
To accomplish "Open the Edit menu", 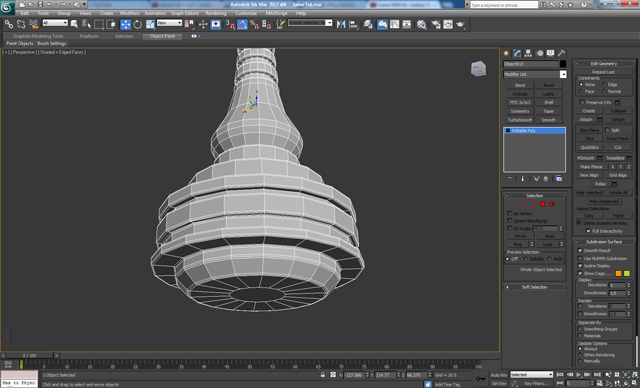I will [x=25, y=13].
